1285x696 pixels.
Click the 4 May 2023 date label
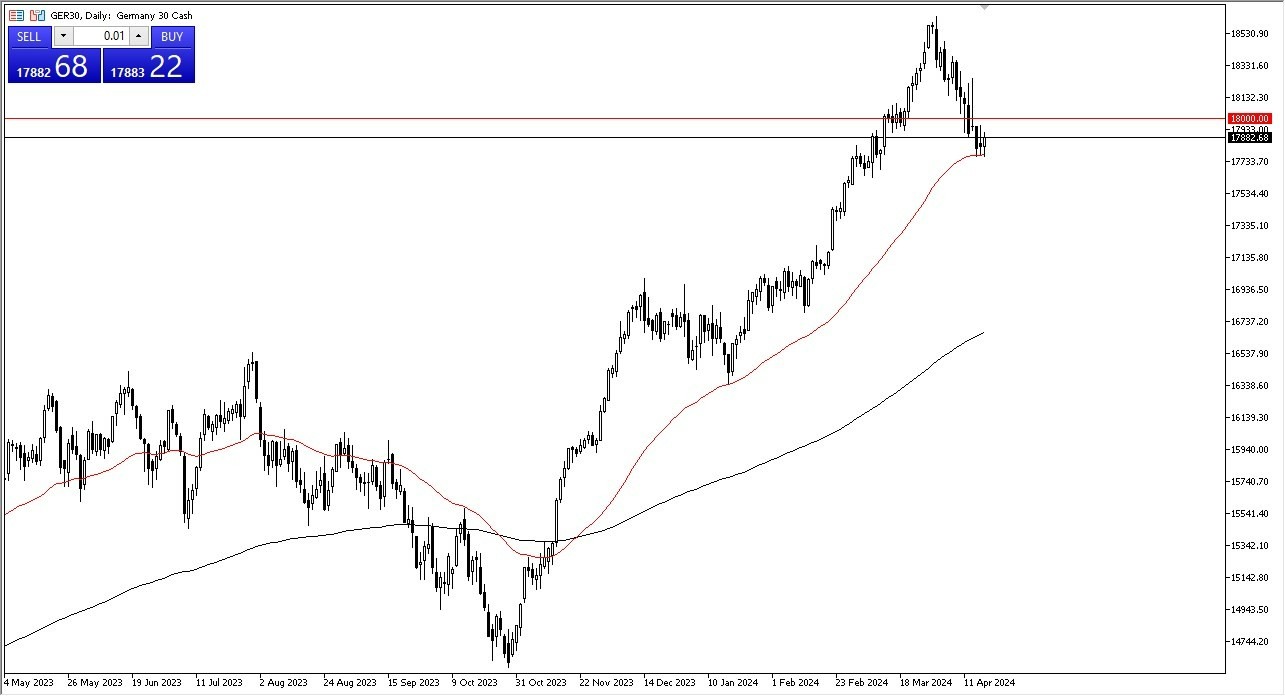[26, 682]
